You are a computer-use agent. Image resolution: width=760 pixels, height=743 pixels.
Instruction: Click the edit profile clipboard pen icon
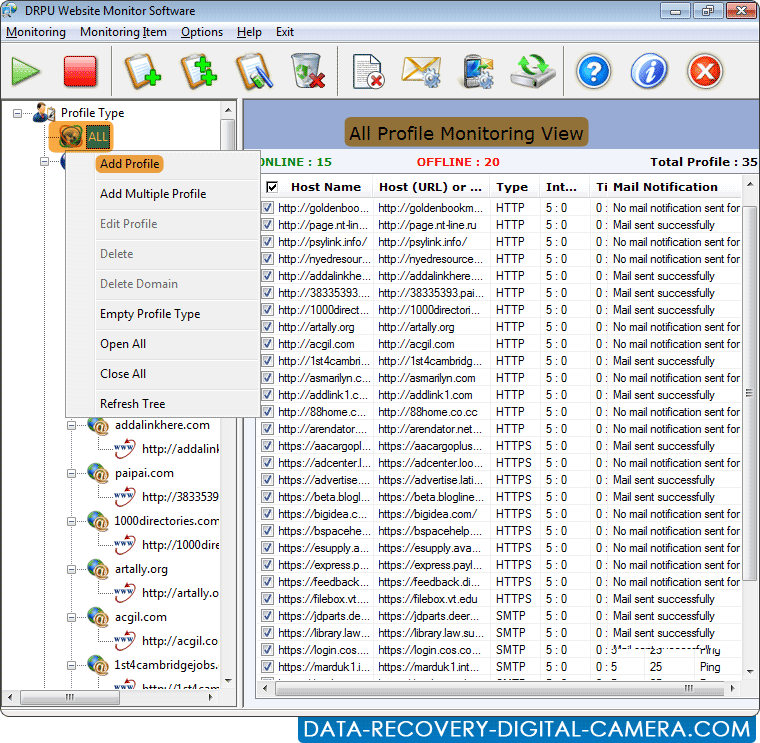point(254,71)
